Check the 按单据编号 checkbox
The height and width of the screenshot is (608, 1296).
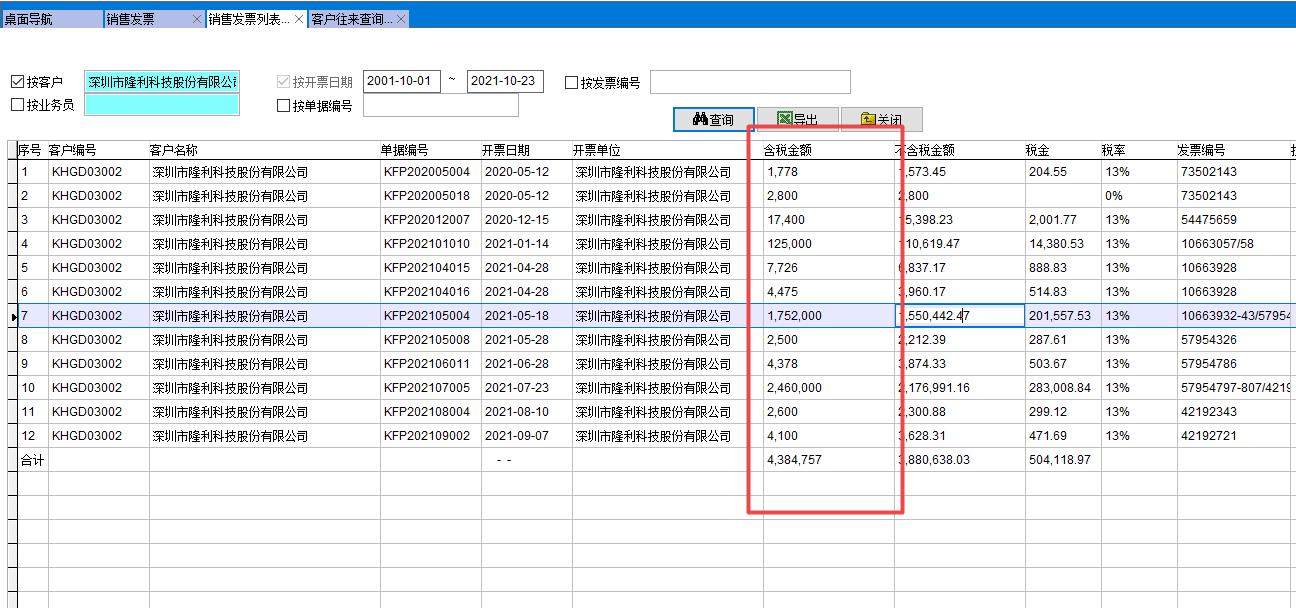pyautogui.click(x=283, y=105)
